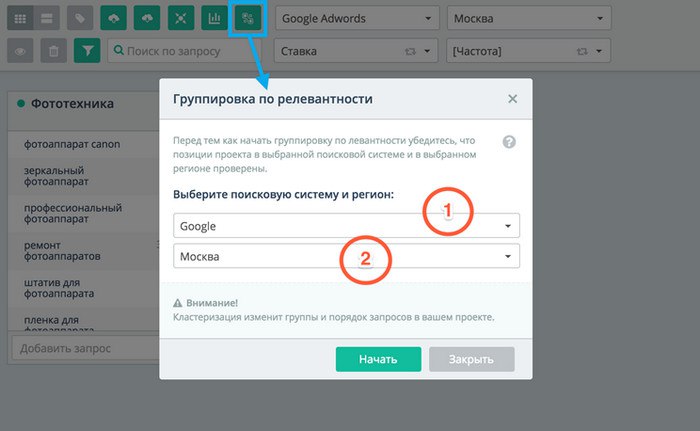Focus the 'Поиск по запросу' search field
Image resolution: width=700 pixels, height=431 pixels.
point(184,51)
